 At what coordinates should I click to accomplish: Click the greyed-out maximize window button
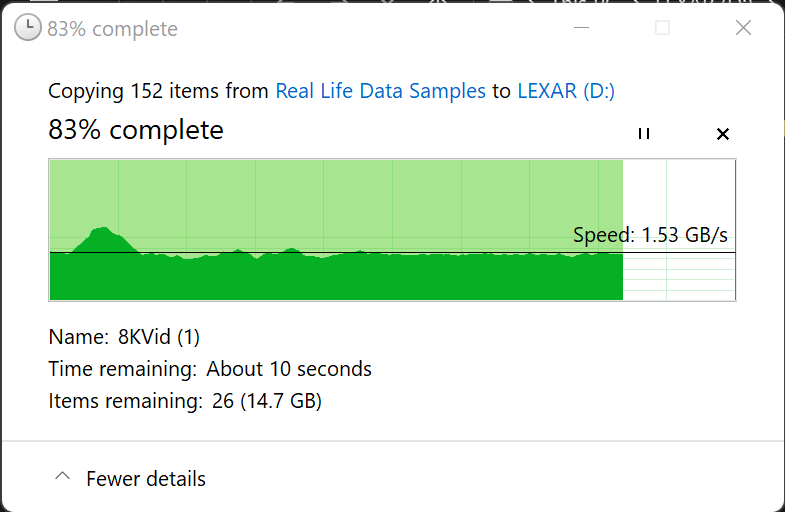tap(662, 28)
